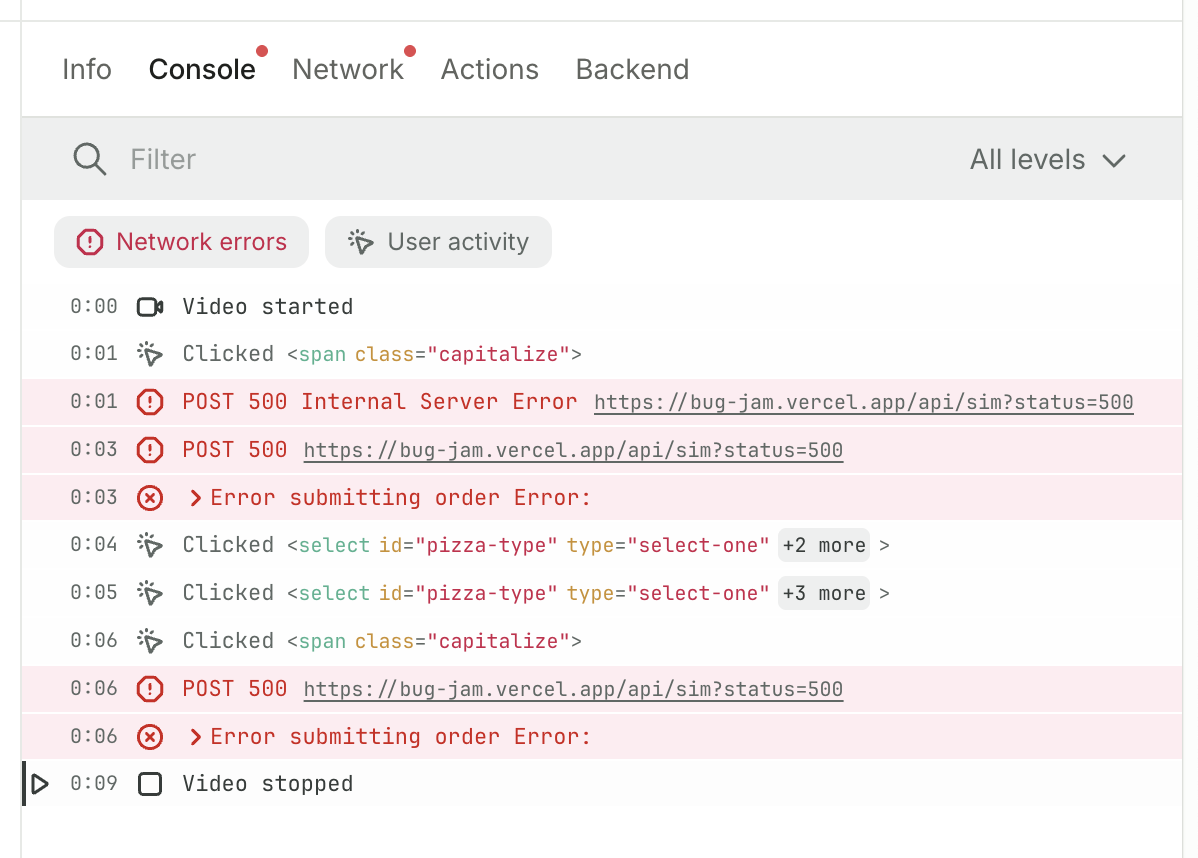
Task: Select the 0:05 Clicked pizza-type select row
Action: coord(602,594)
